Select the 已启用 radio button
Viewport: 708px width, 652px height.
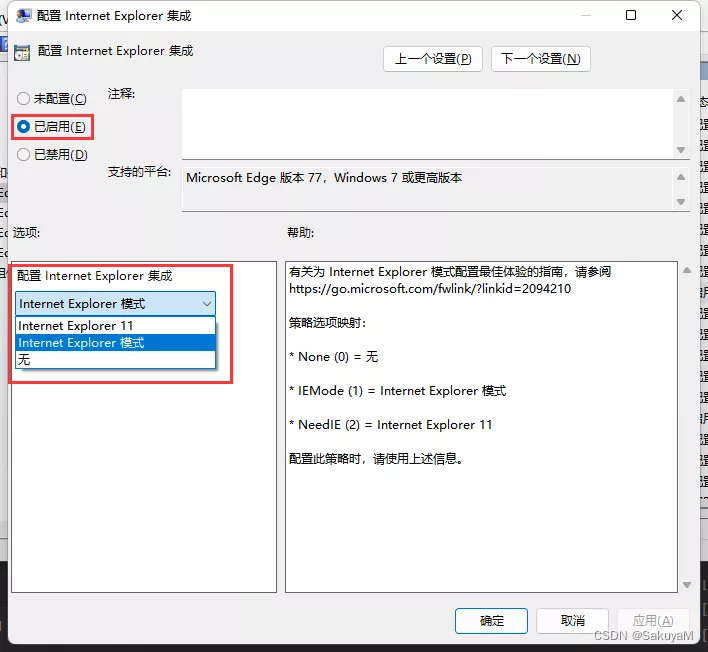point(24,127)
